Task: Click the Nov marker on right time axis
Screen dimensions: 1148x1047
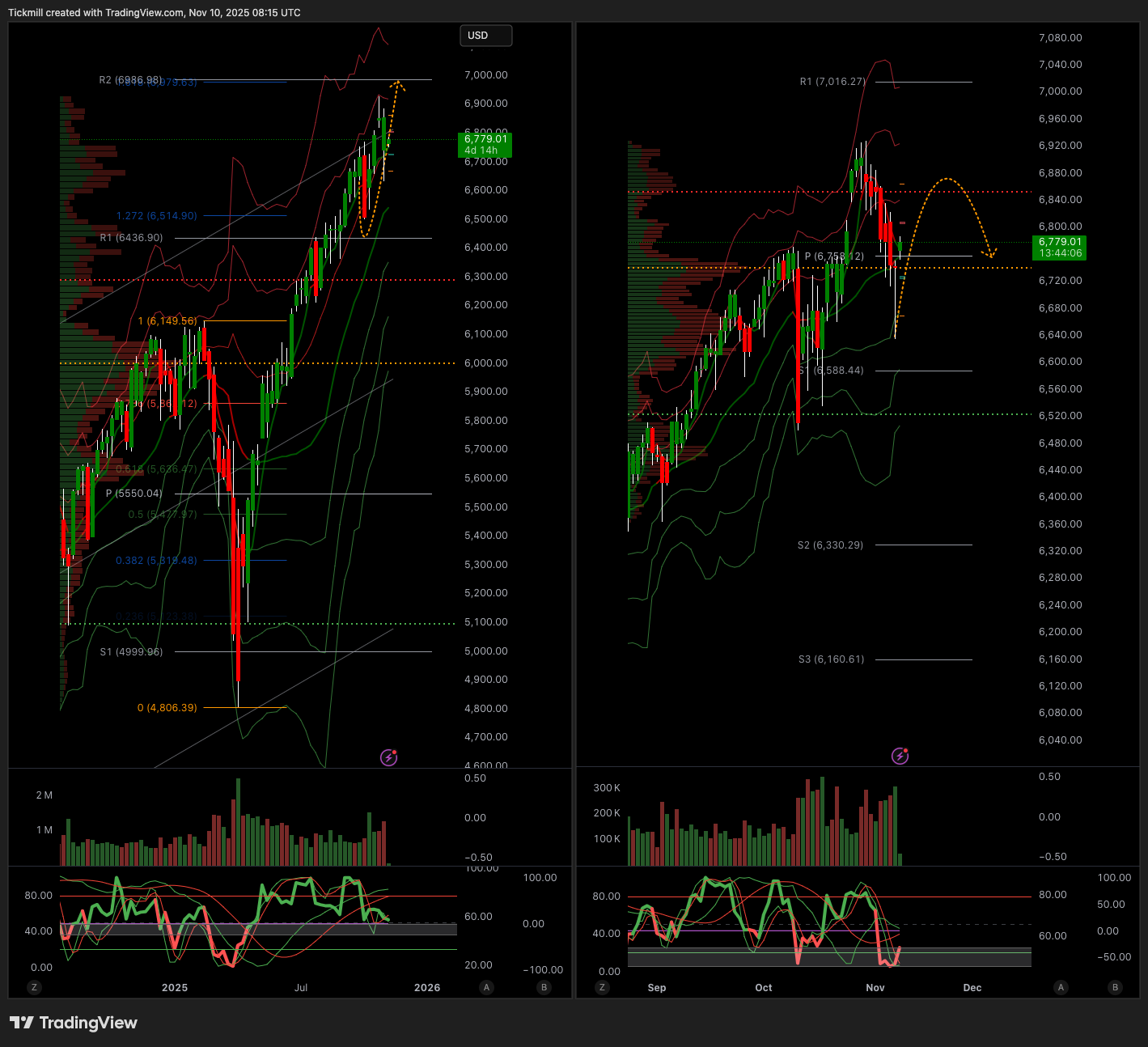Action: point(875,987)
